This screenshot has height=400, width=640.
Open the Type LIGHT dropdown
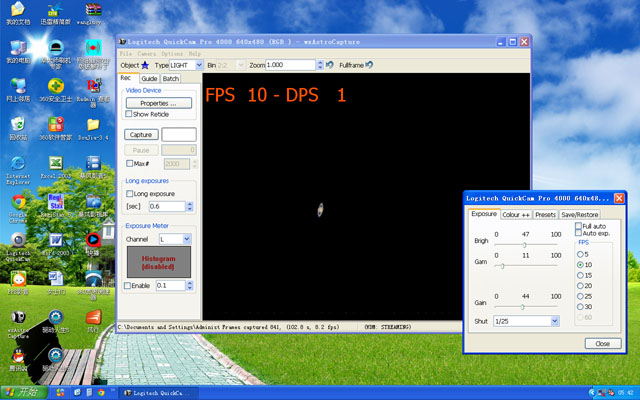(x=199, y=65)
